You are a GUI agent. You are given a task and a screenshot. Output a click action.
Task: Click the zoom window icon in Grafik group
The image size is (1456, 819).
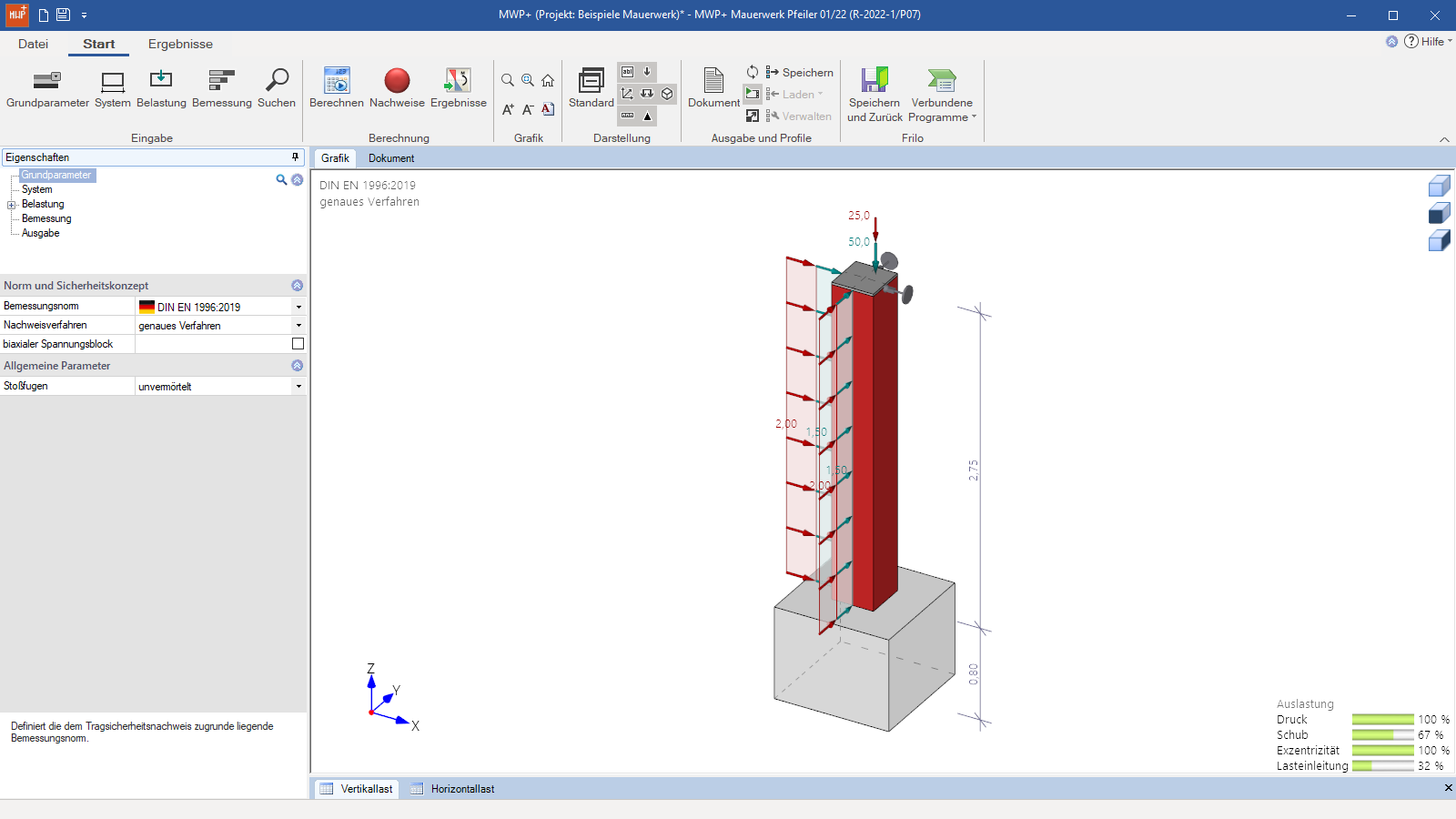[x=528, y=80]
